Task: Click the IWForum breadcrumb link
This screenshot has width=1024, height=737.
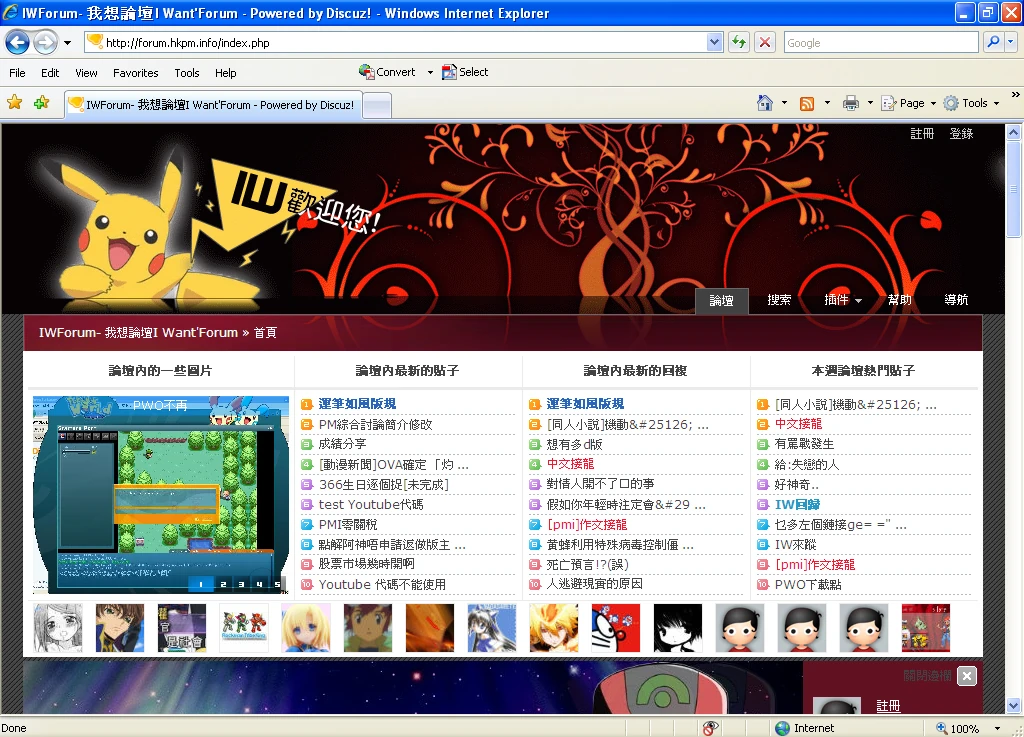Action: click(138, 332)
